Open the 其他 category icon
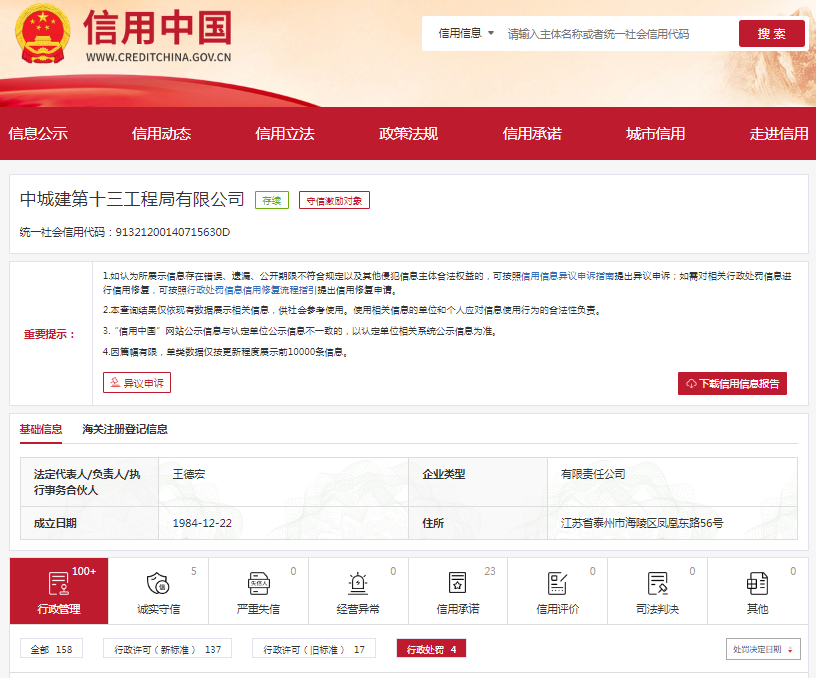 coord(757,584)
